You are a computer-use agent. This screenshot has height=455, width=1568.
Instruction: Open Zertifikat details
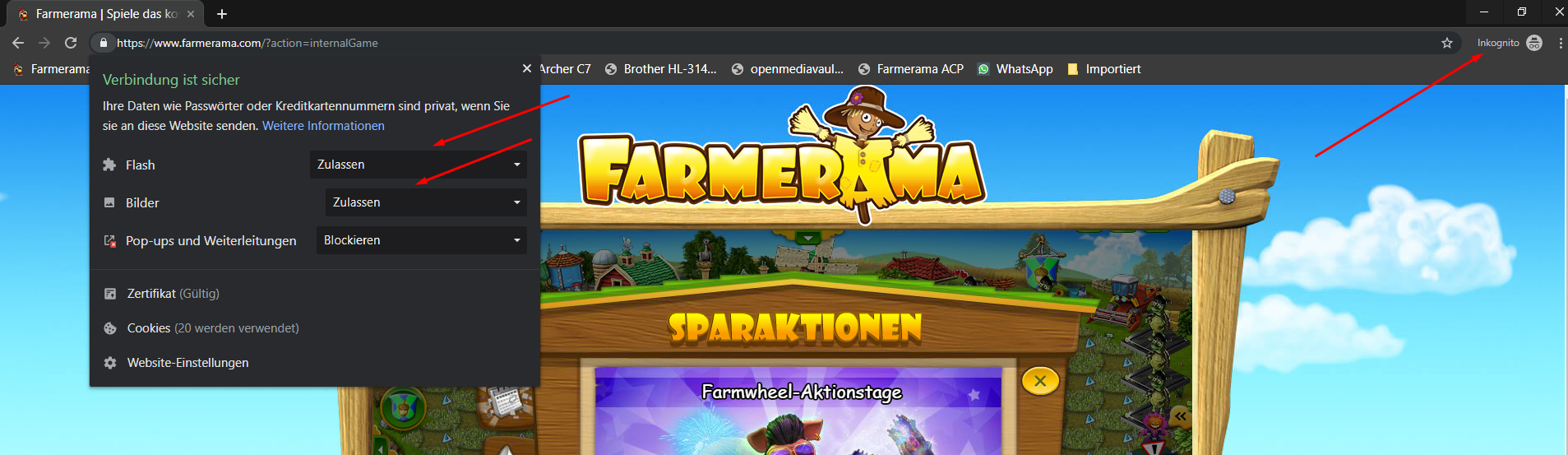tap(173, 294)
